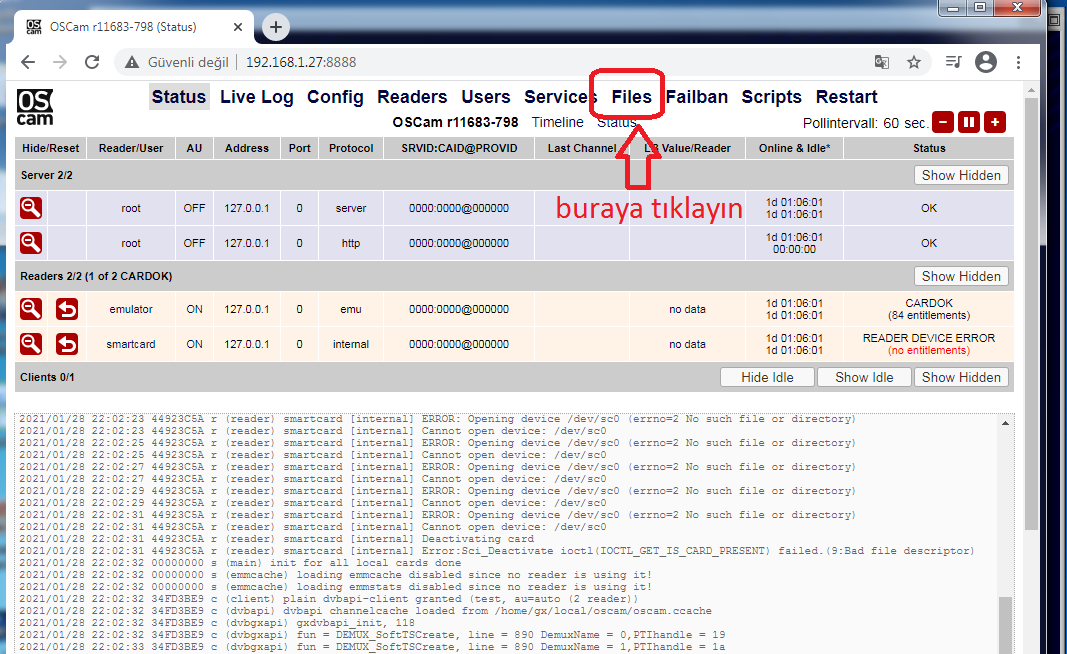
Task: Open the Failban page
Action: (x=697, y=97)
